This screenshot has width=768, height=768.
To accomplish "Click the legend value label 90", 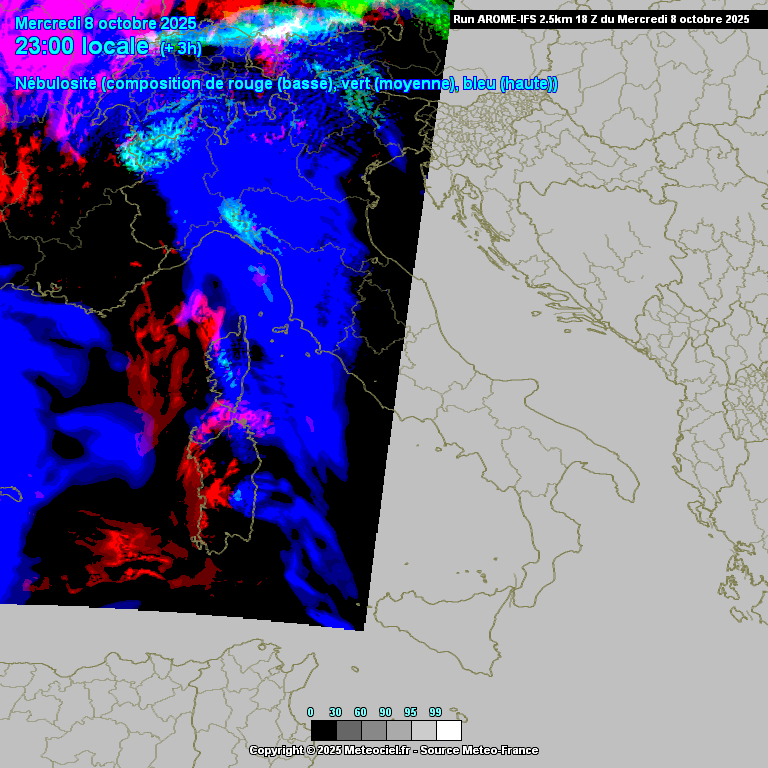I will pyautogui.click(x=385, y=712).
